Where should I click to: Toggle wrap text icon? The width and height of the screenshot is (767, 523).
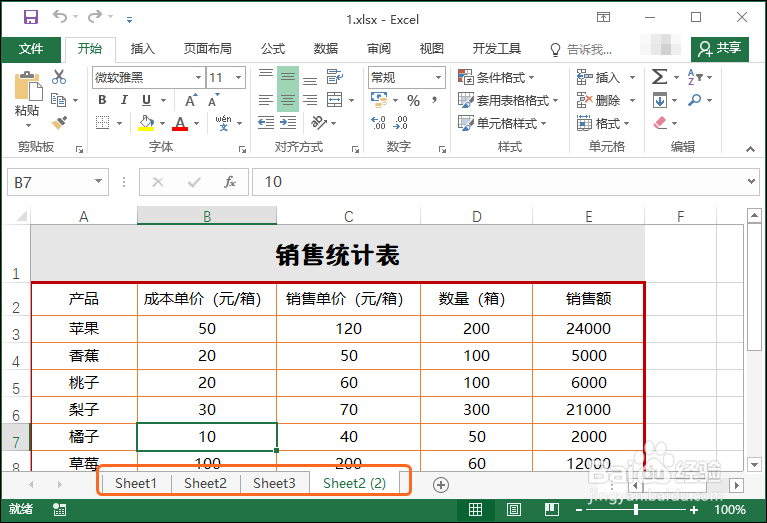coord(335,76)
